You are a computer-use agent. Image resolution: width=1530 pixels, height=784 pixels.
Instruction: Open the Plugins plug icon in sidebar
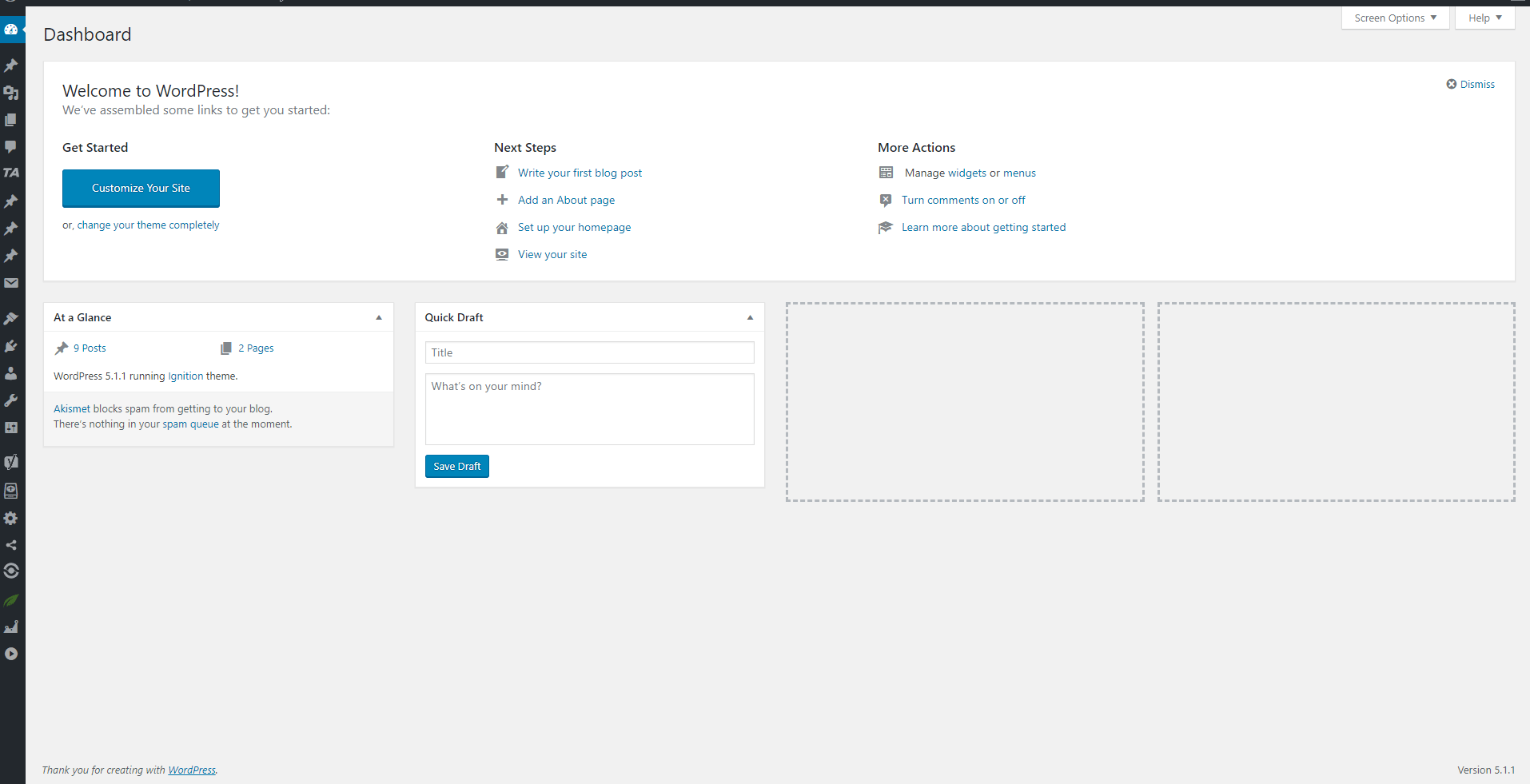11,346
